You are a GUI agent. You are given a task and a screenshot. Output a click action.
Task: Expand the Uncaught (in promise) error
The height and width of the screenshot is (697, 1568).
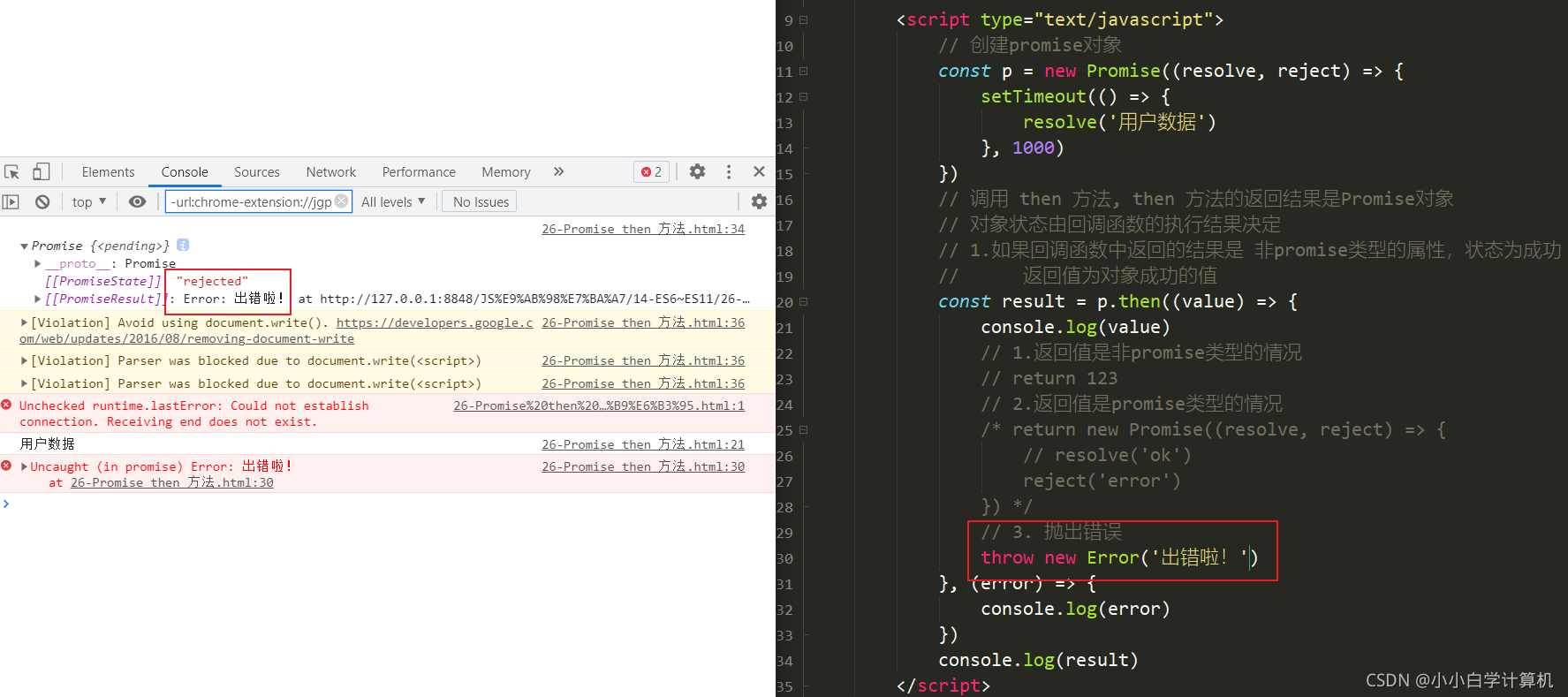[25, 466]
